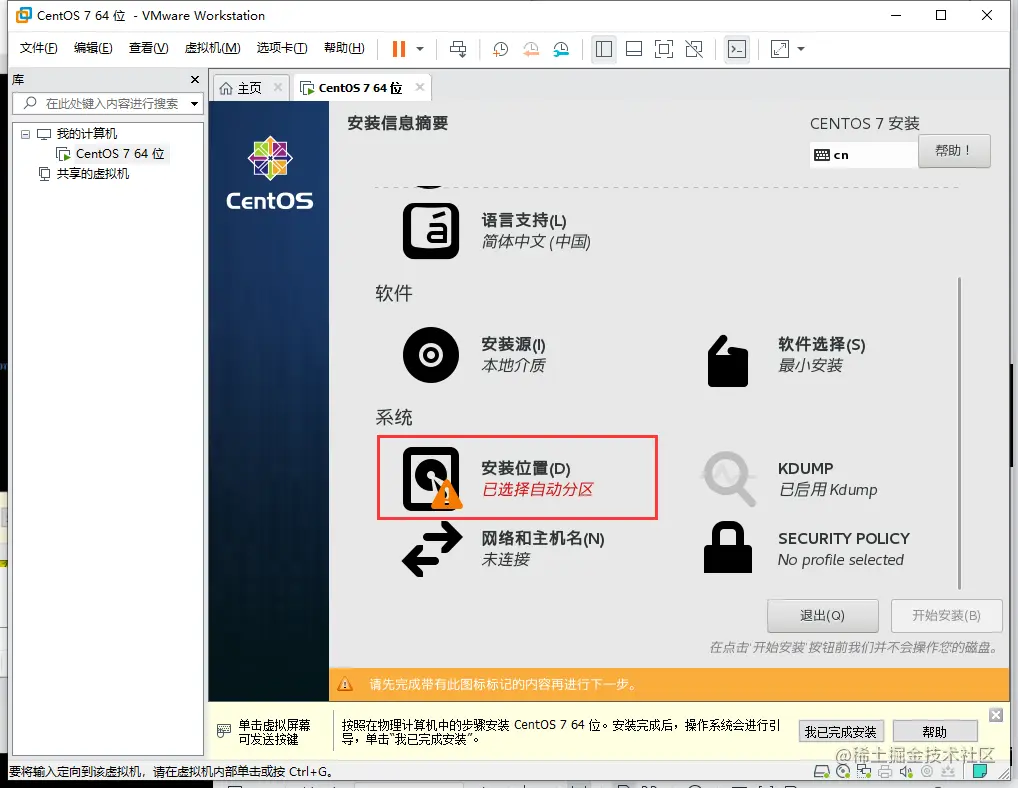The width and height of the screenshot is (1018, 788).
Task: Click the 最小安装 software selection text
Action: (x=810, y=365)
